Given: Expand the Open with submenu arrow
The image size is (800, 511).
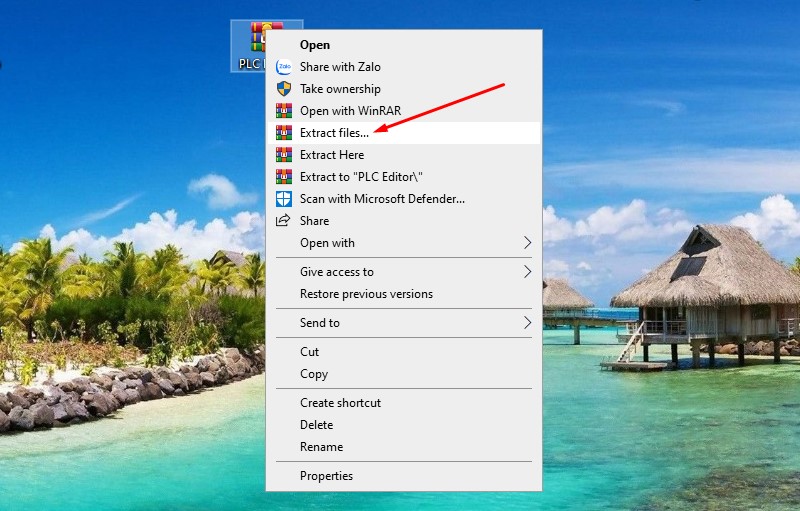Looking at the screenshot, I should 528,243.
